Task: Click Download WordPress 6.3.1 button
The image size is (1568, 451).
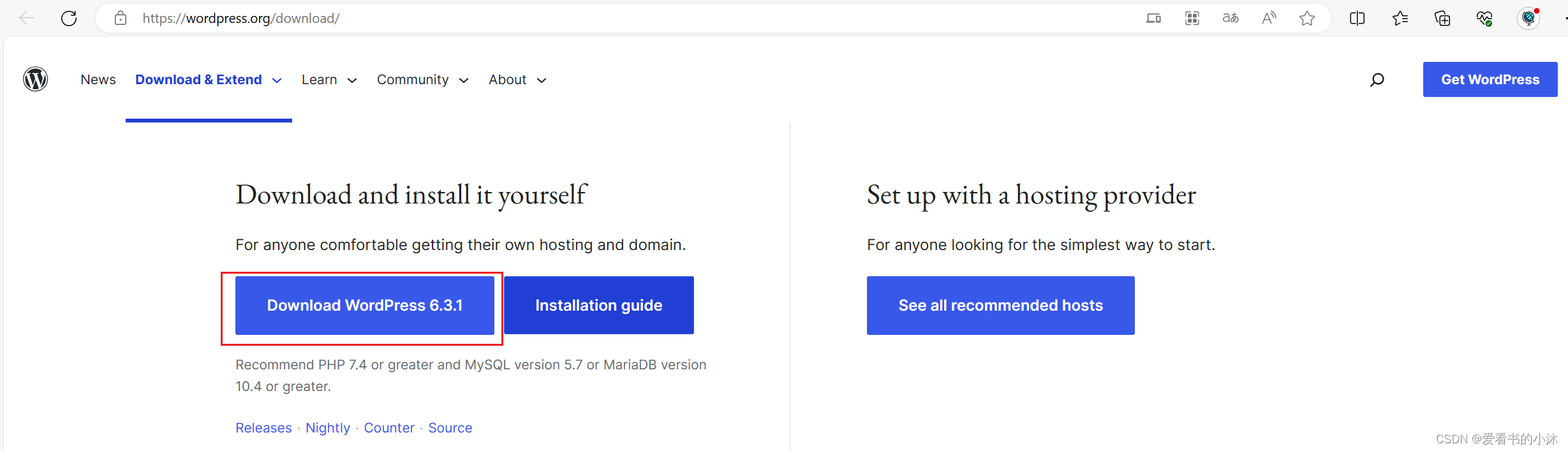Action: pos(365,306)
